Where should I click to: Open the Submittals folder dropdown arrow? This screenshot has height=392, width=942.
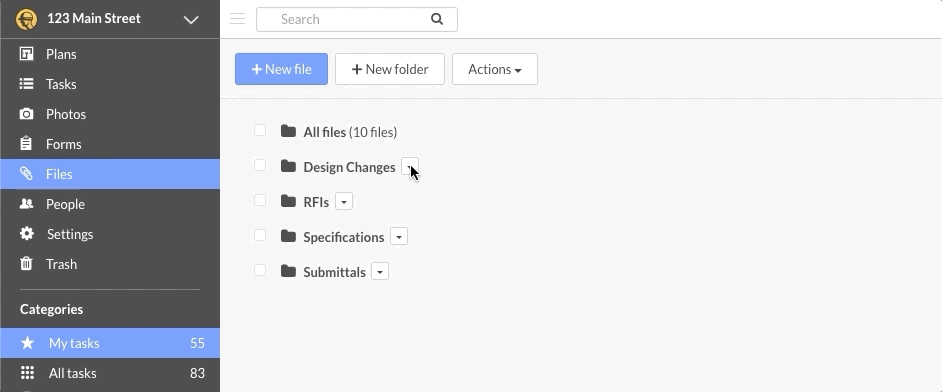click(380, 271)
